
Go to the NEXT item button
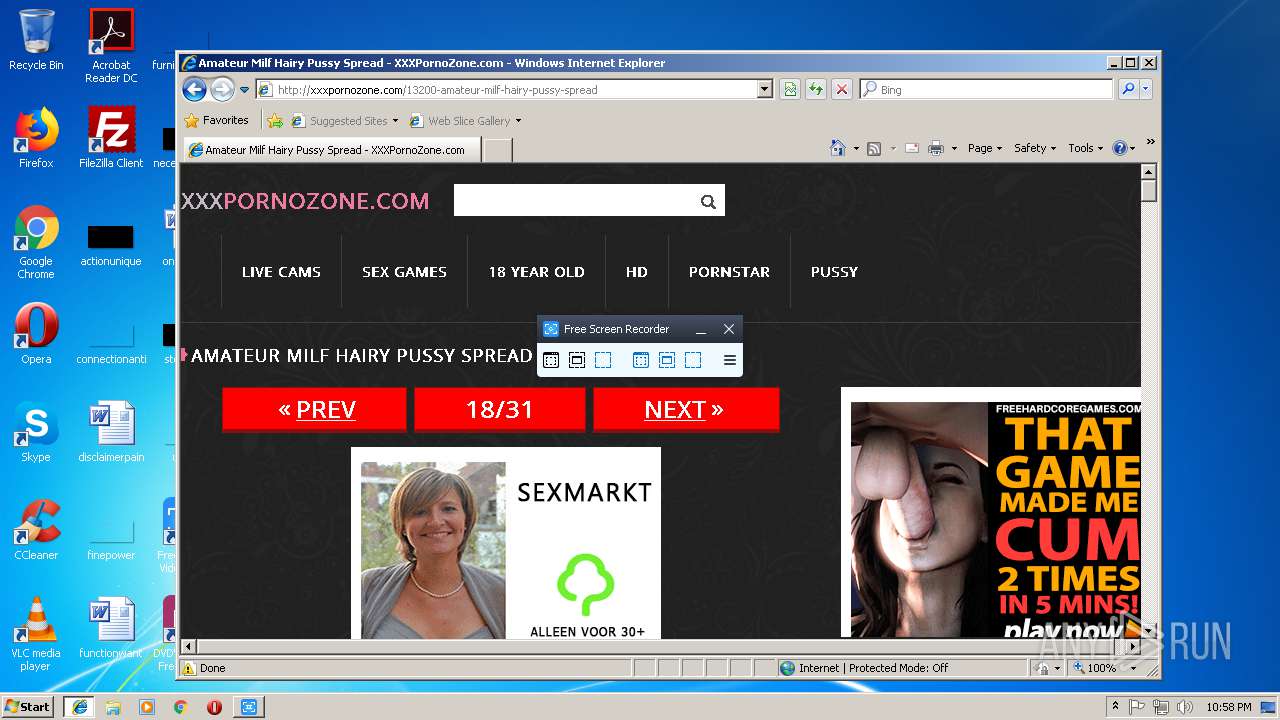(685, 409)
